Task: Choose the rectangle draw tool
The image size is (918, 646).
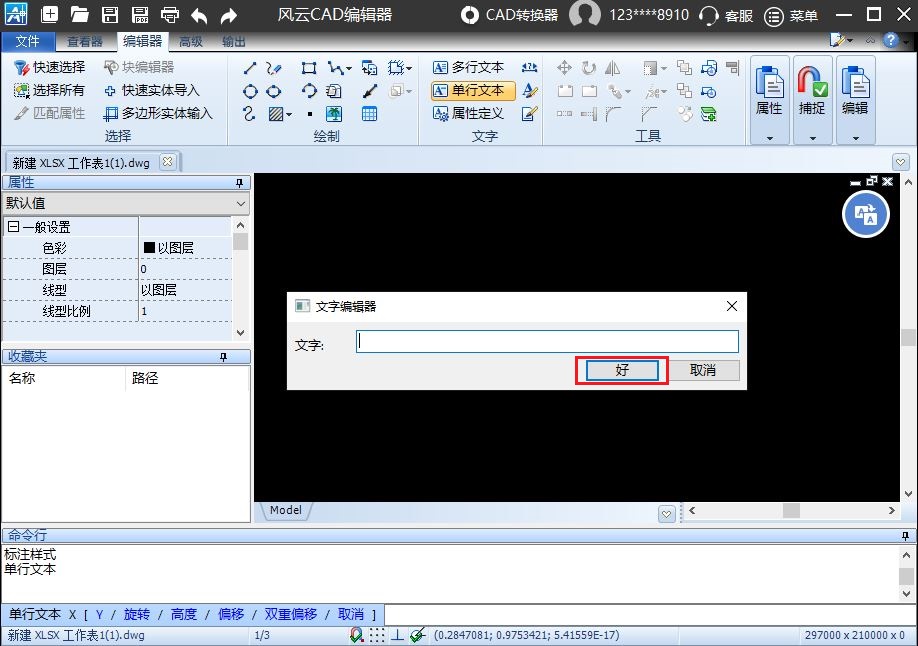Action: coord(309,68)
